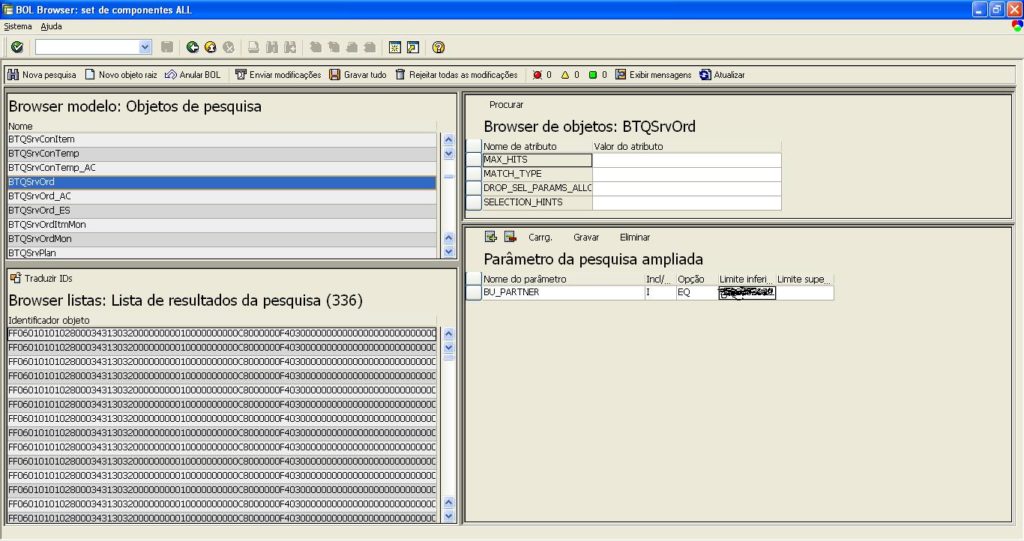Click the green checkmark Enter icon
Screen dimensions: 1024x541
[x=17, y=47]
